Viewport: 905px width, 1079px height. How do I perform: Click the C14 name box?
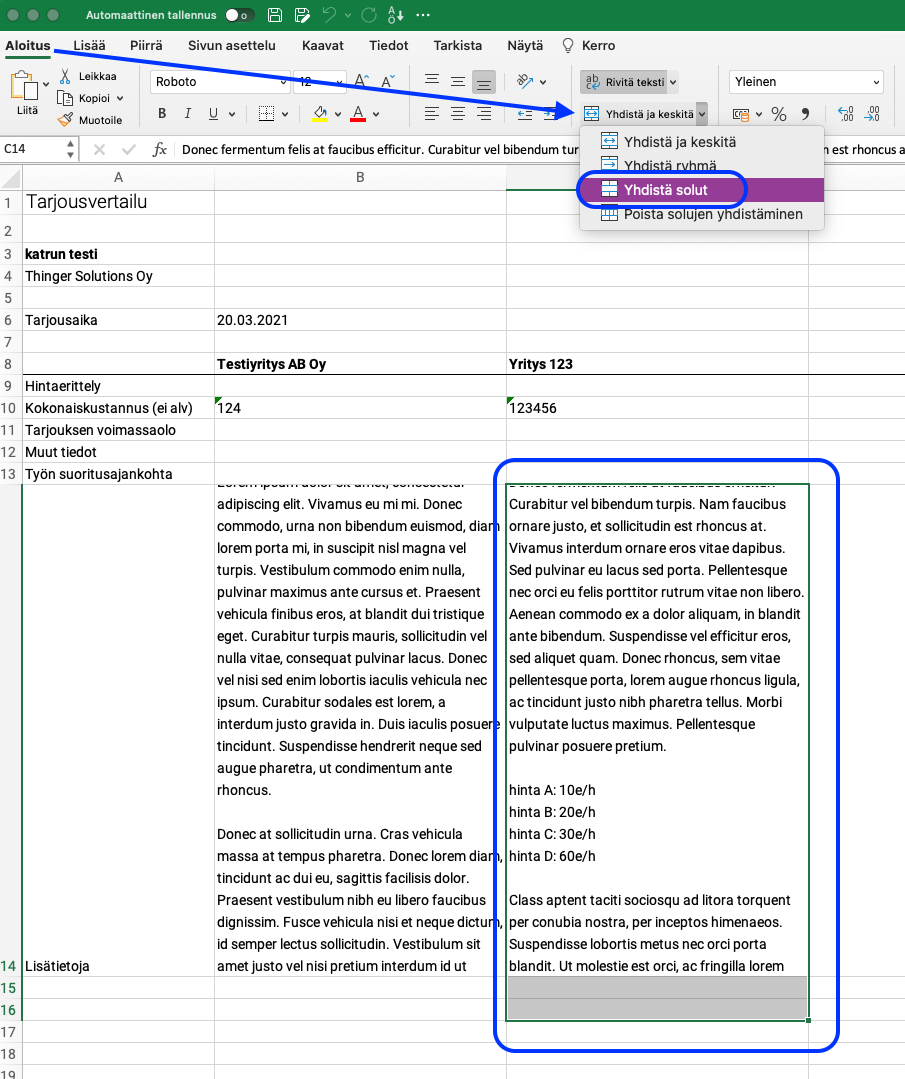point(34,149)
